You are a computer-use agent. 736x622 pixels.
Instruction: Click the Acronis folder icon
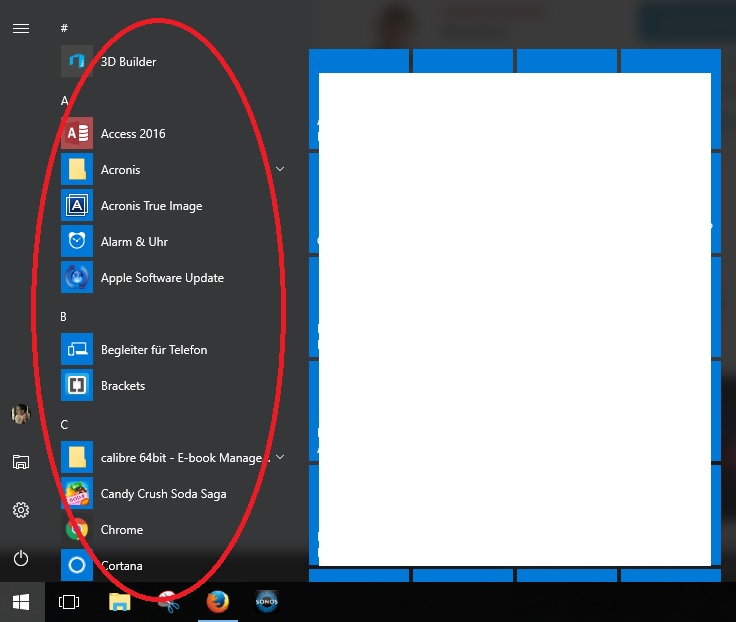[x=77, y=169]
